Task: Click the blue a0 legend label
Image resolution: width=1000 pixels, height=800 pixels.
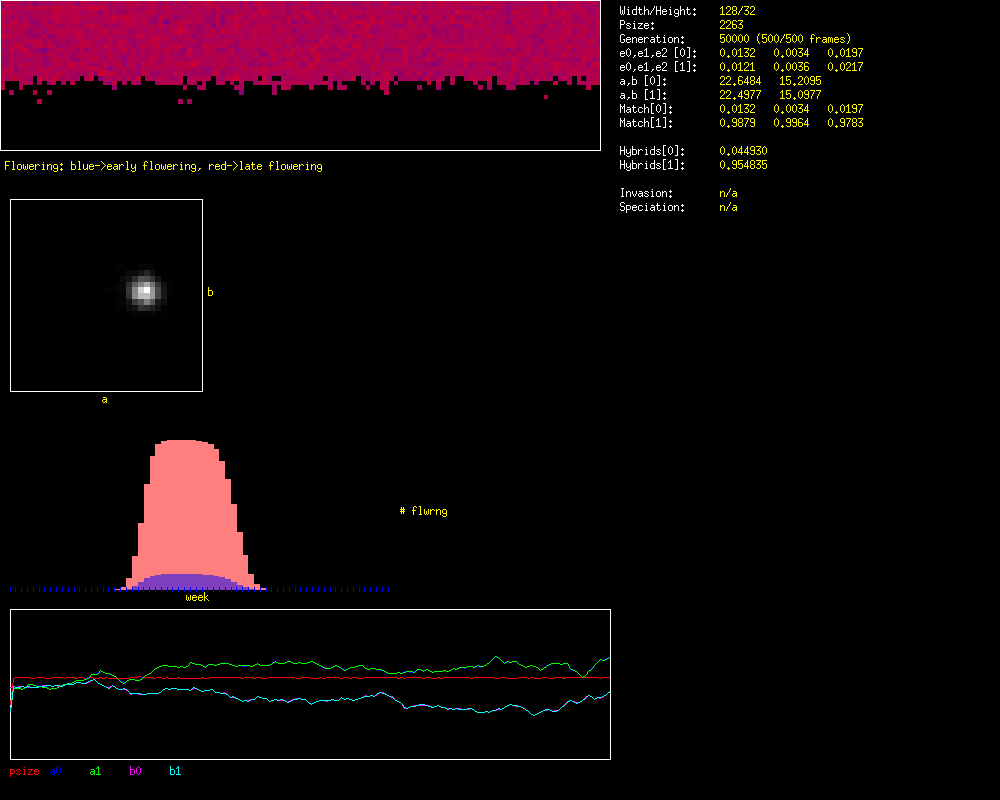Action: 56,772
